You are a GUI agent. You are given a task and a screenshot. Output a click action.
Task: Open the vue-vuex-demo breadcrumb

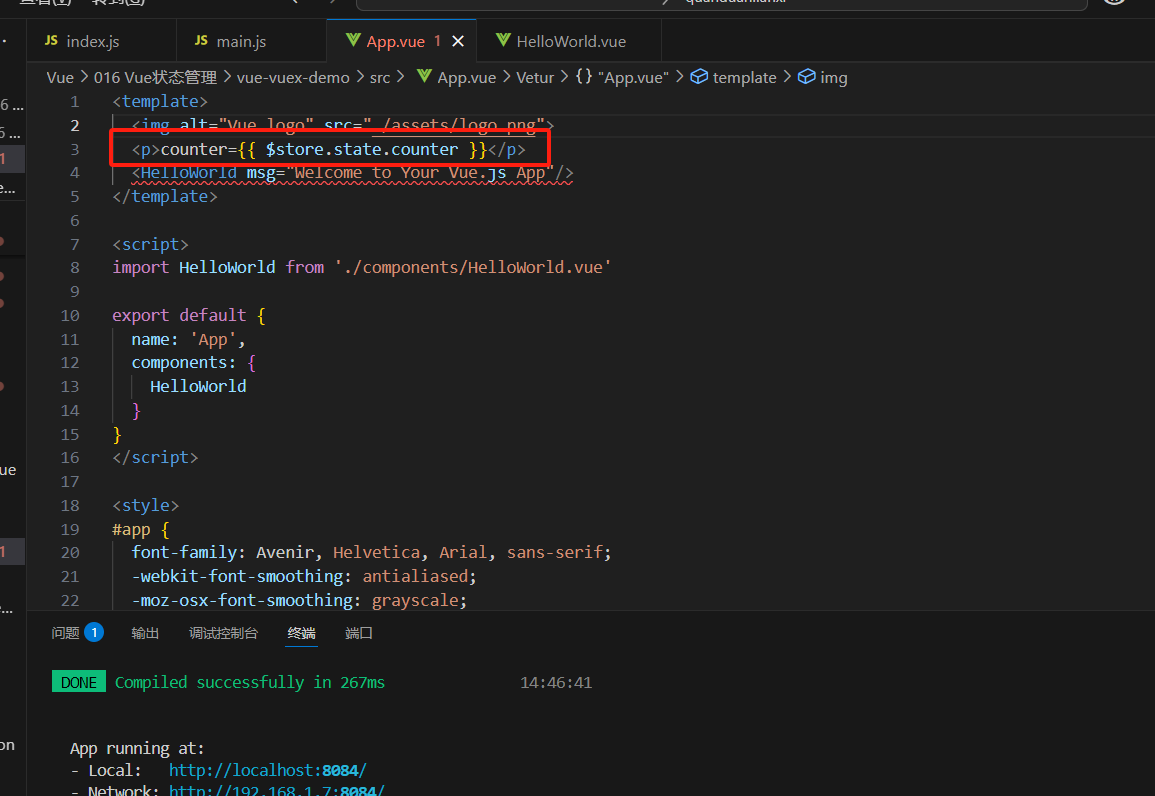[293, 77]
